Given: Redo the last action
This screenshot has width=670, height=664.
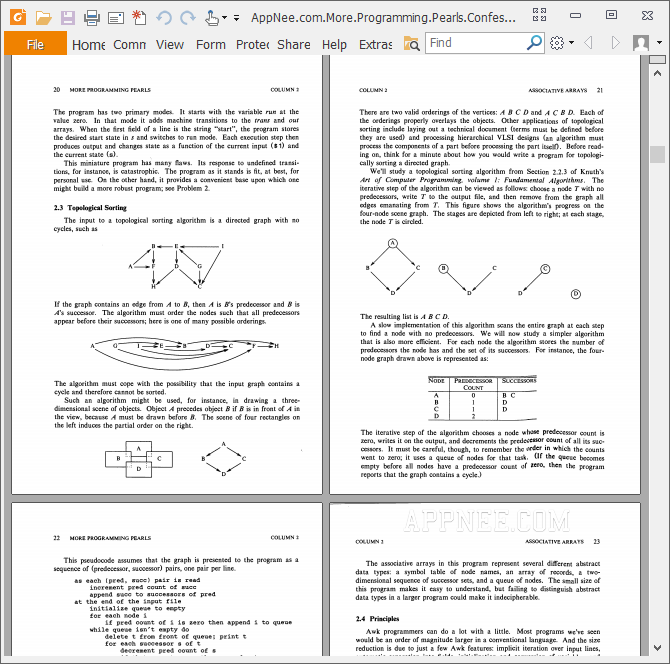Looking at the screenshot, I should coord(188,18).
